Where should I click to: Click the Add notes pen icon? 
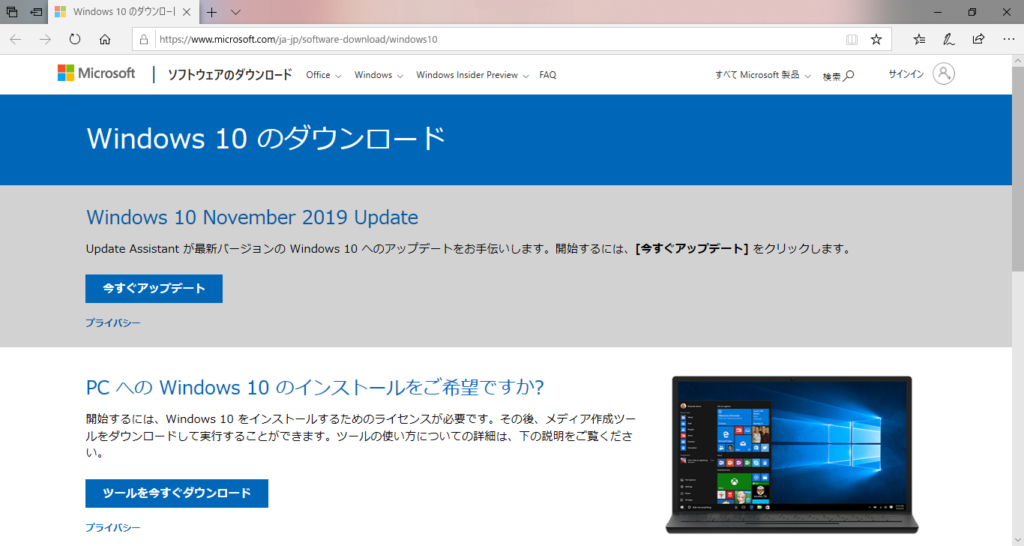click(x=948, y=39)
